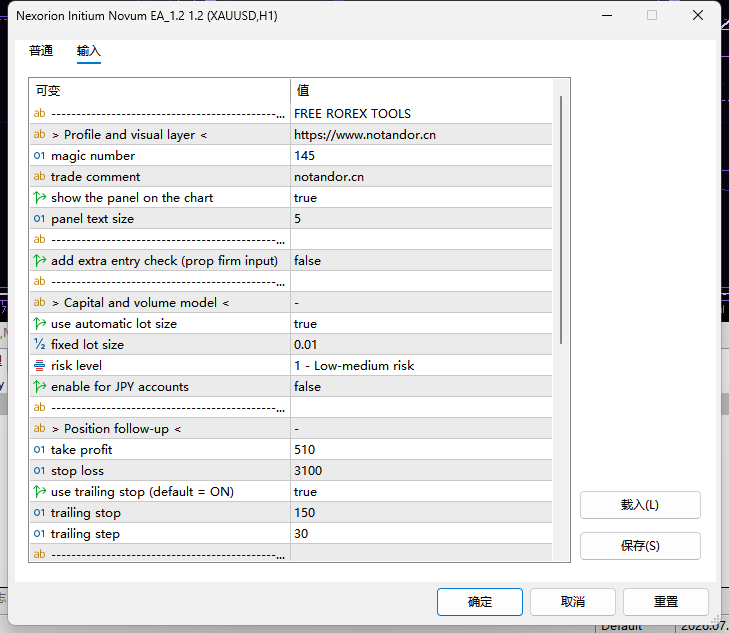
Task: Switch to the 普通 tab
Action: 41,51
